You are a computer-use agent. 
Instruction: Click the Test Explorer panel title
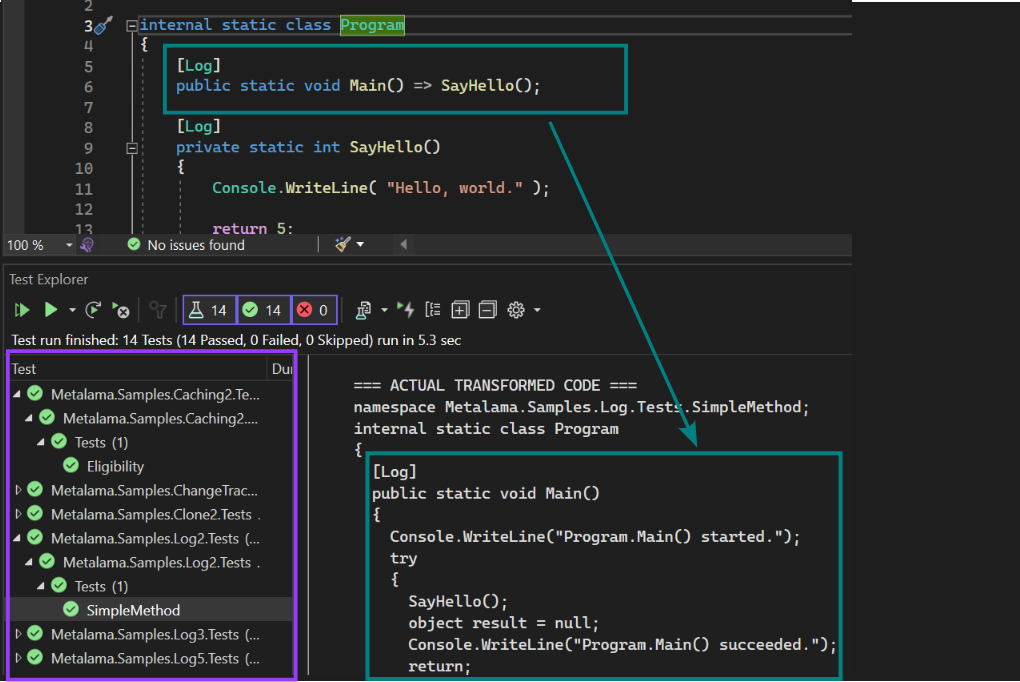49,279
